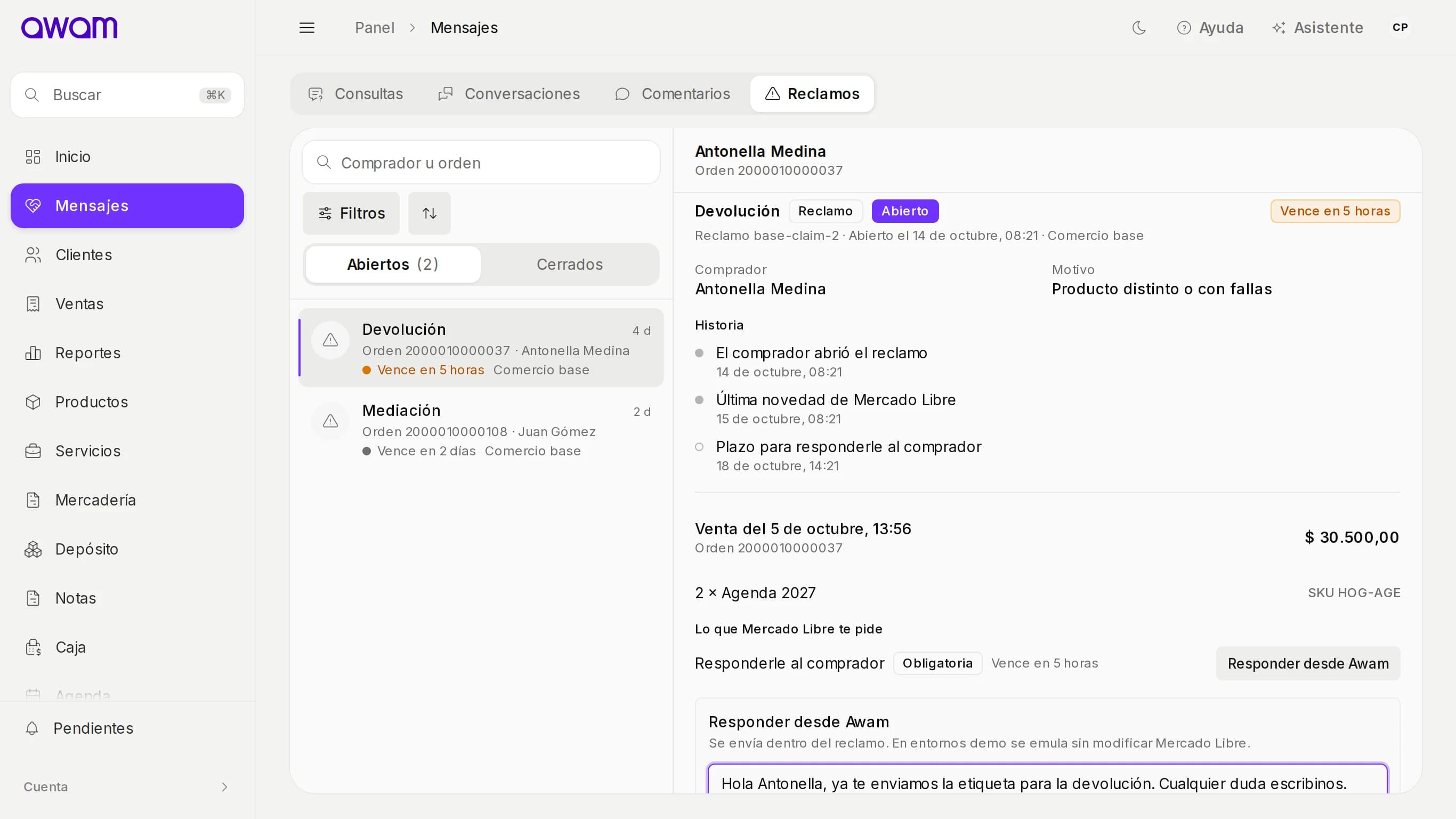
Task: Click the Notas icon
Action: click(x=33, y=598)
